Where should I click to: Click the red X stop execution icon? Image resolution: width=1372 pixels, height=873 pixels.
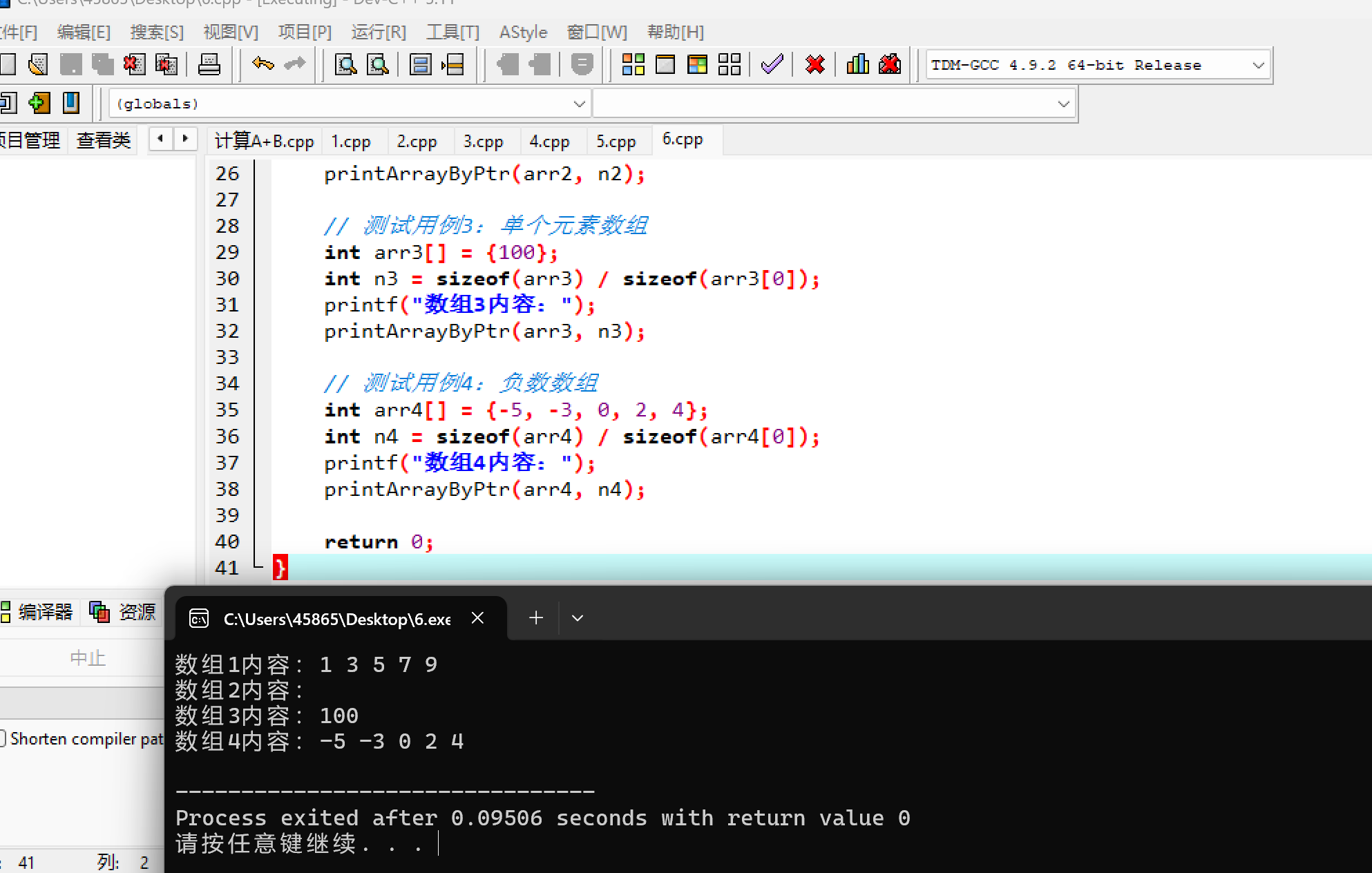tap(815, 65)
